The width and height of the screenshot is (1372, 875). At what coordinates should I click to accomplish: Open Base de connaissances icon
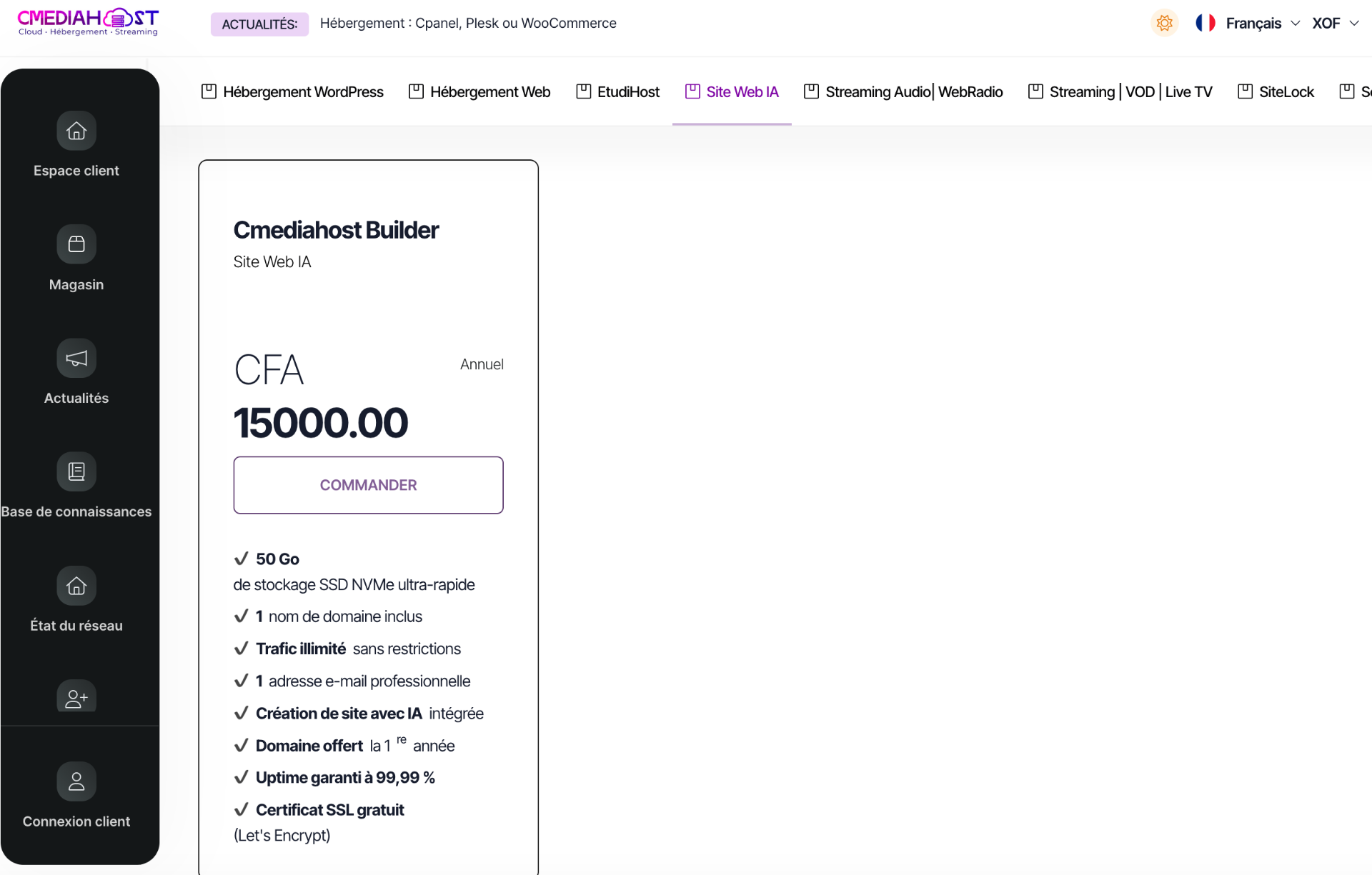pyautogui.click(x=76, y=471)
